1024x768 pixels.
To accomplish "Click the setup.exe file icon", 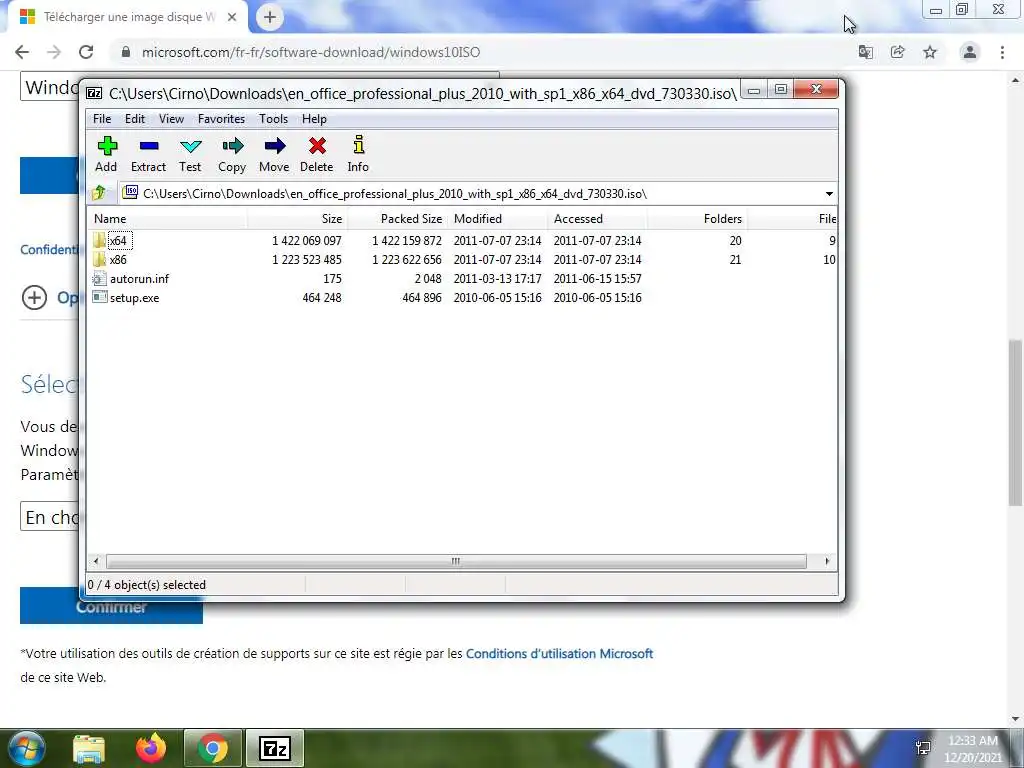I will (x=99, y=297).
